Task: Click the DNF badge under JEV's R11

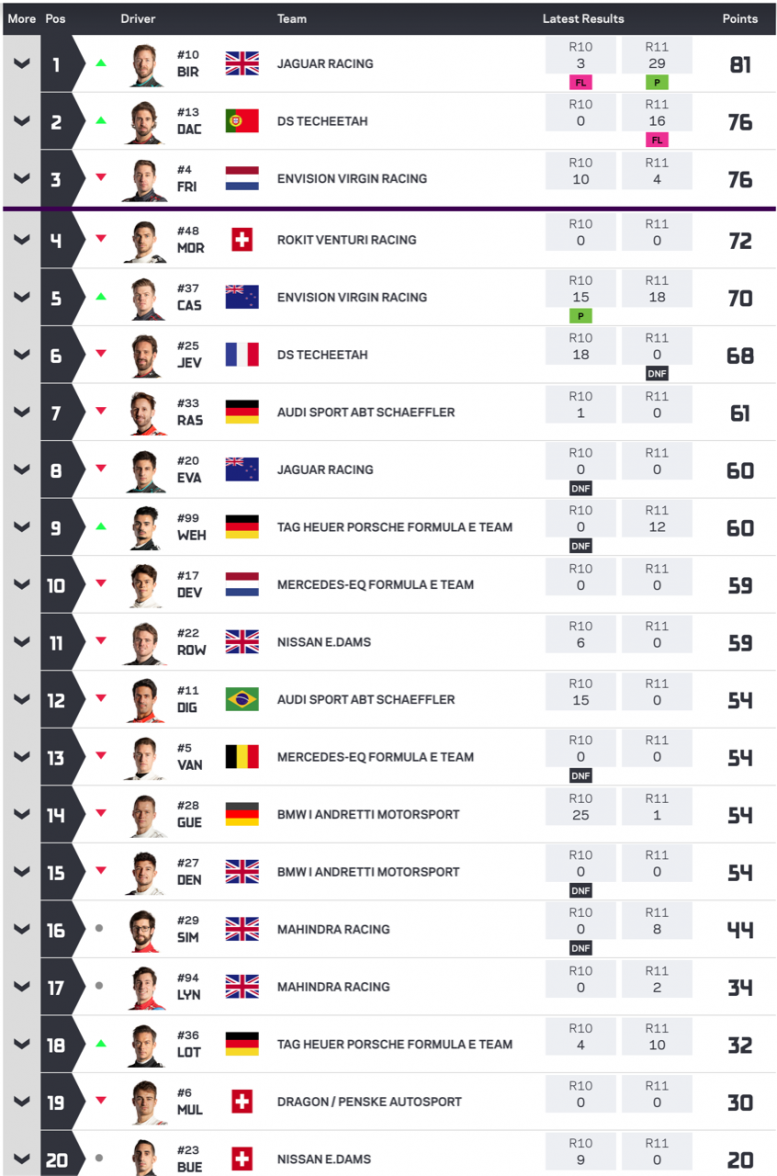Action: pyautogui.click(x=657, y=373)
